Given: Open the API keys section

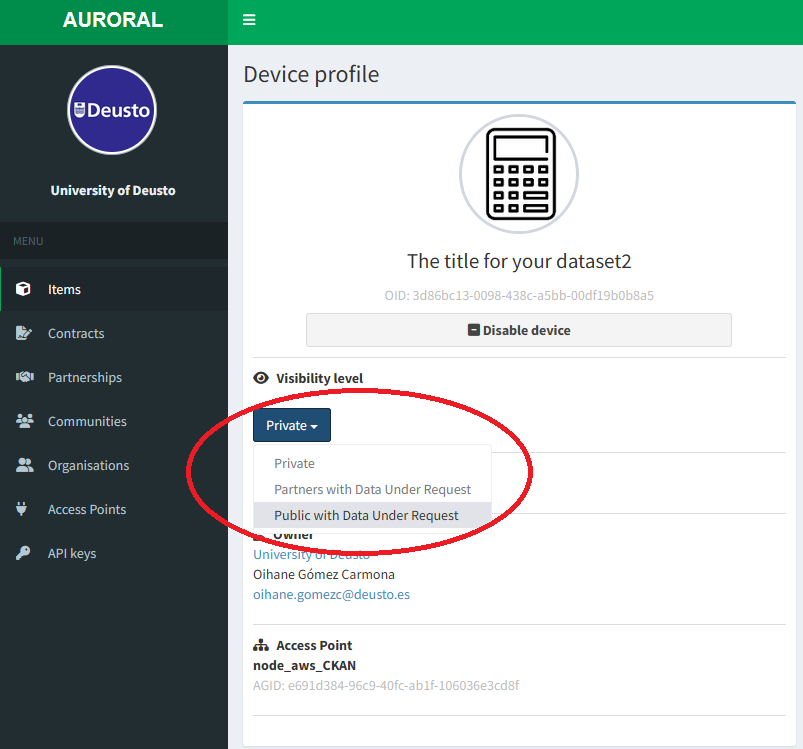Looking at the screenshot, I should (114, 553).
